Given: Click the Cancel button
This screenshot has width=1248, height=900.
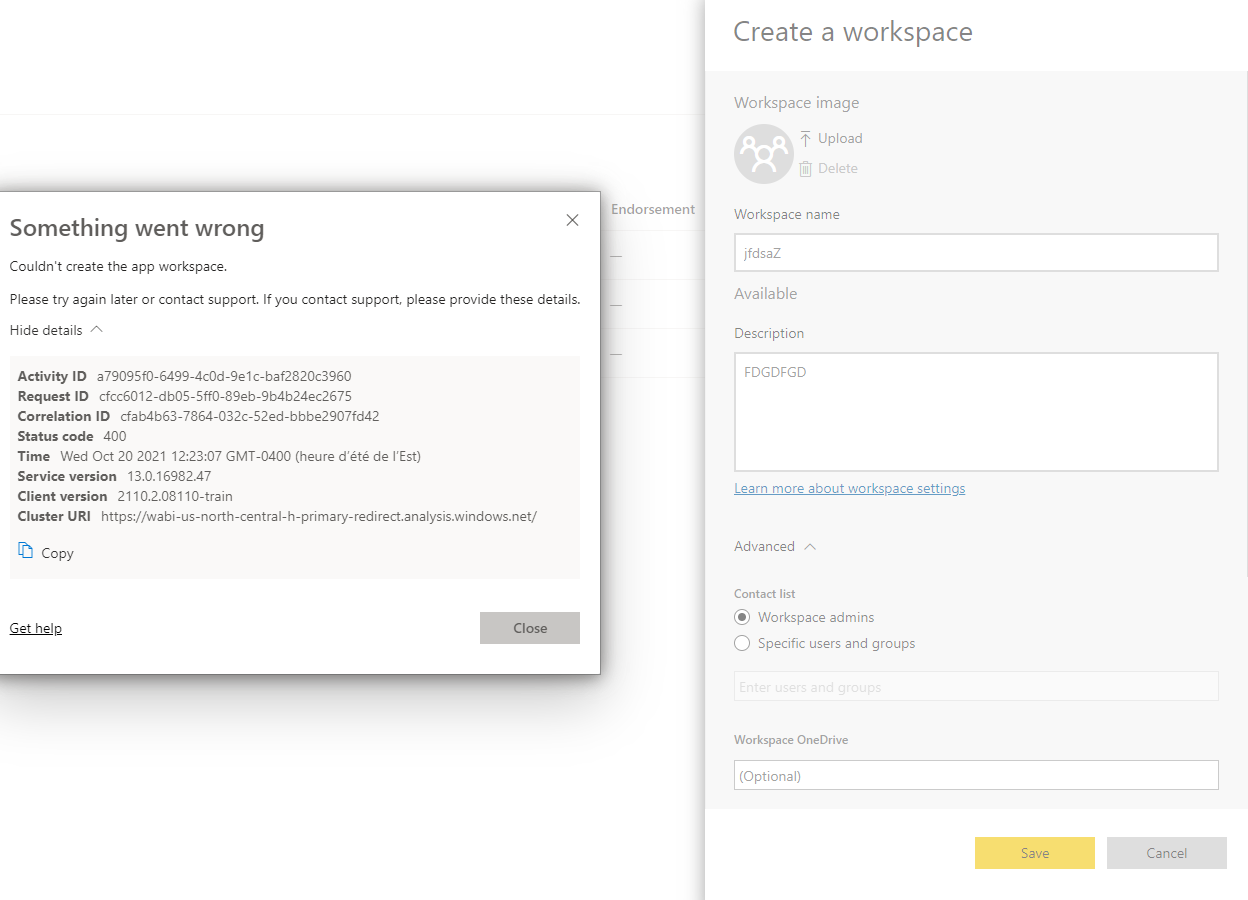Looking at the screenshot, I should click(1167, 853).
